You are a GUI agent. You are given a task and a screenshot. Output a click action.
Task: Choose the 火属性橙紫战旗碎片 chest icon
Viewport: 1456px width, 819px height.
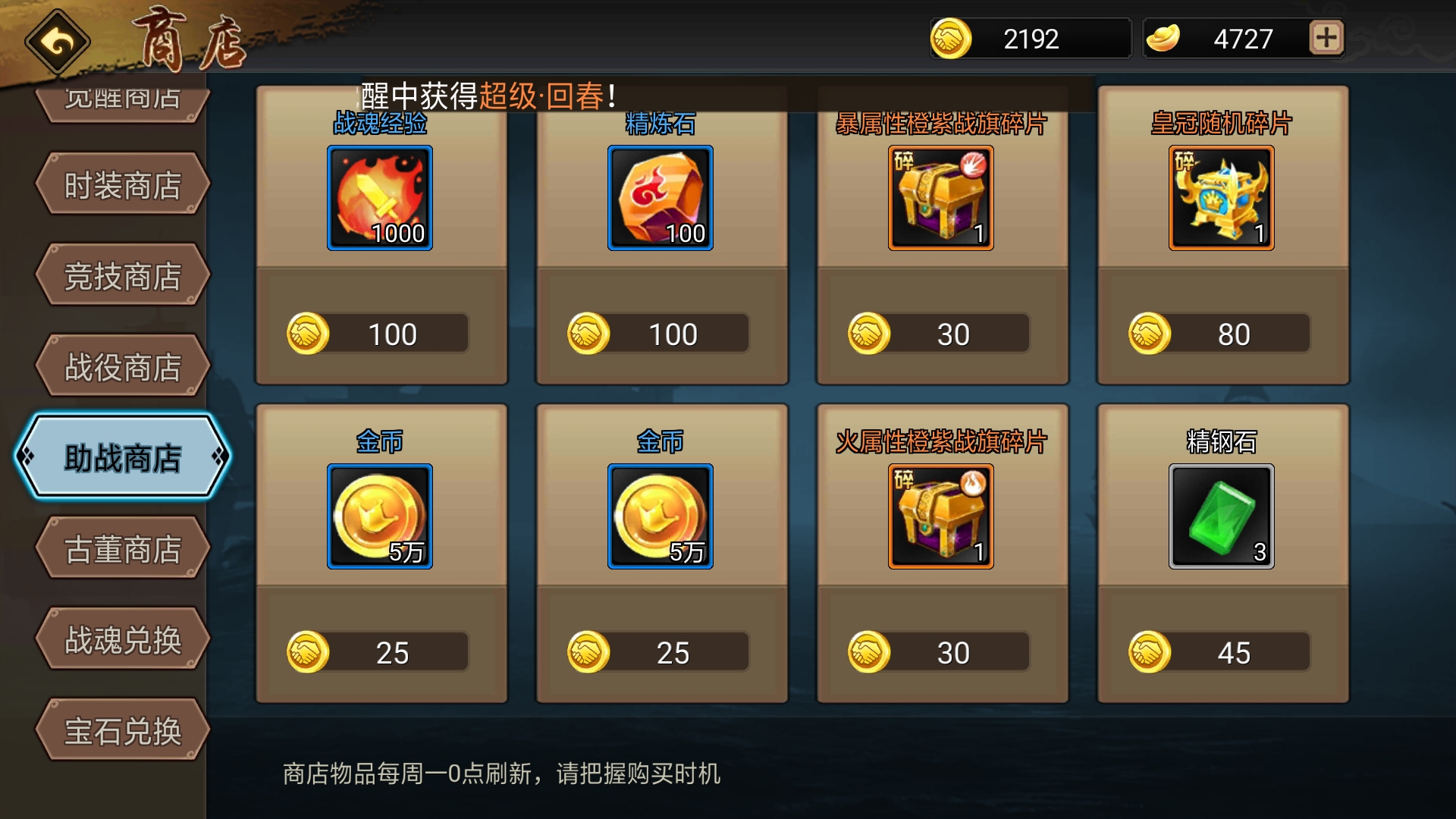(x=941, y=516)
